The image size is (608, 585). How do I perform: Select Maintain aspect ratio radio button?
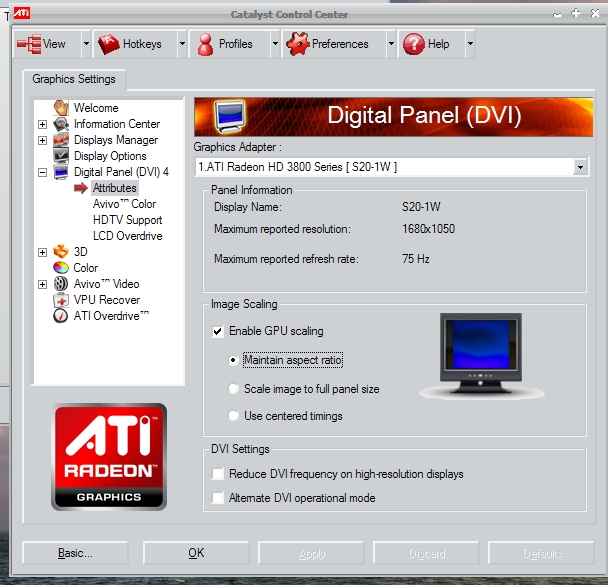233,361
